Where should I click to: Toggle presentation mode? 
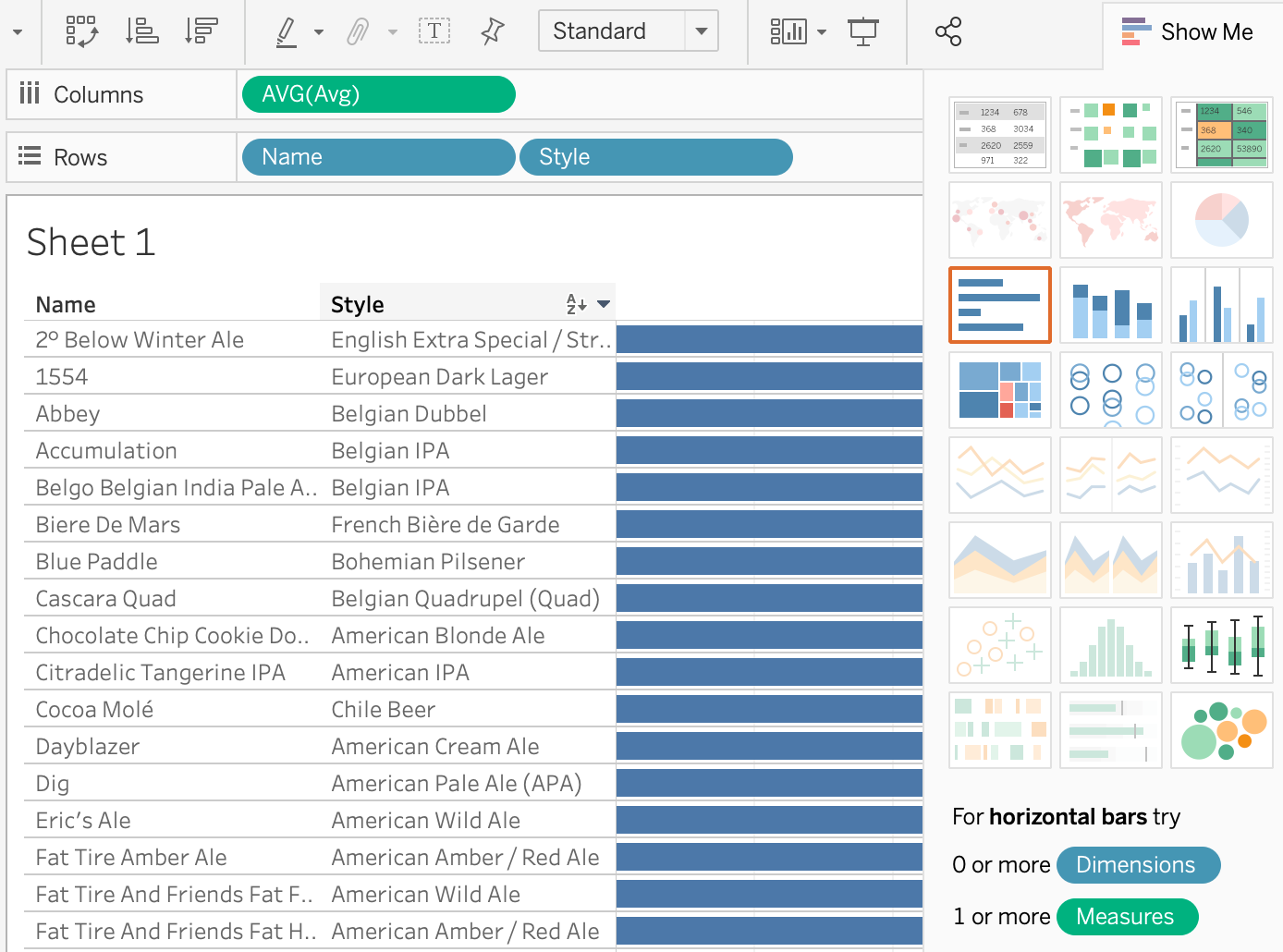click(863, 31)
